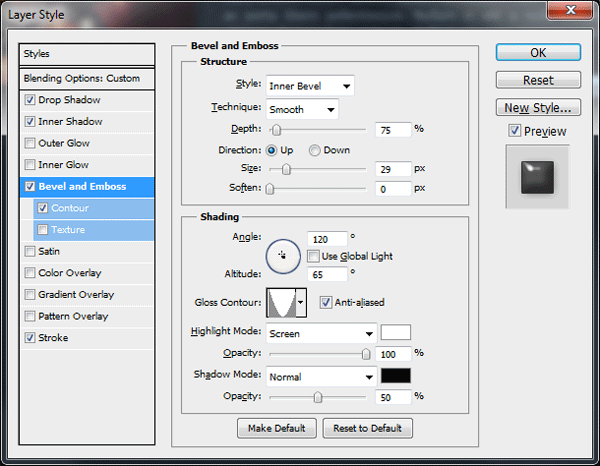
Task: Open the Gloss Contour picker arrow
Action: (301, 303)
